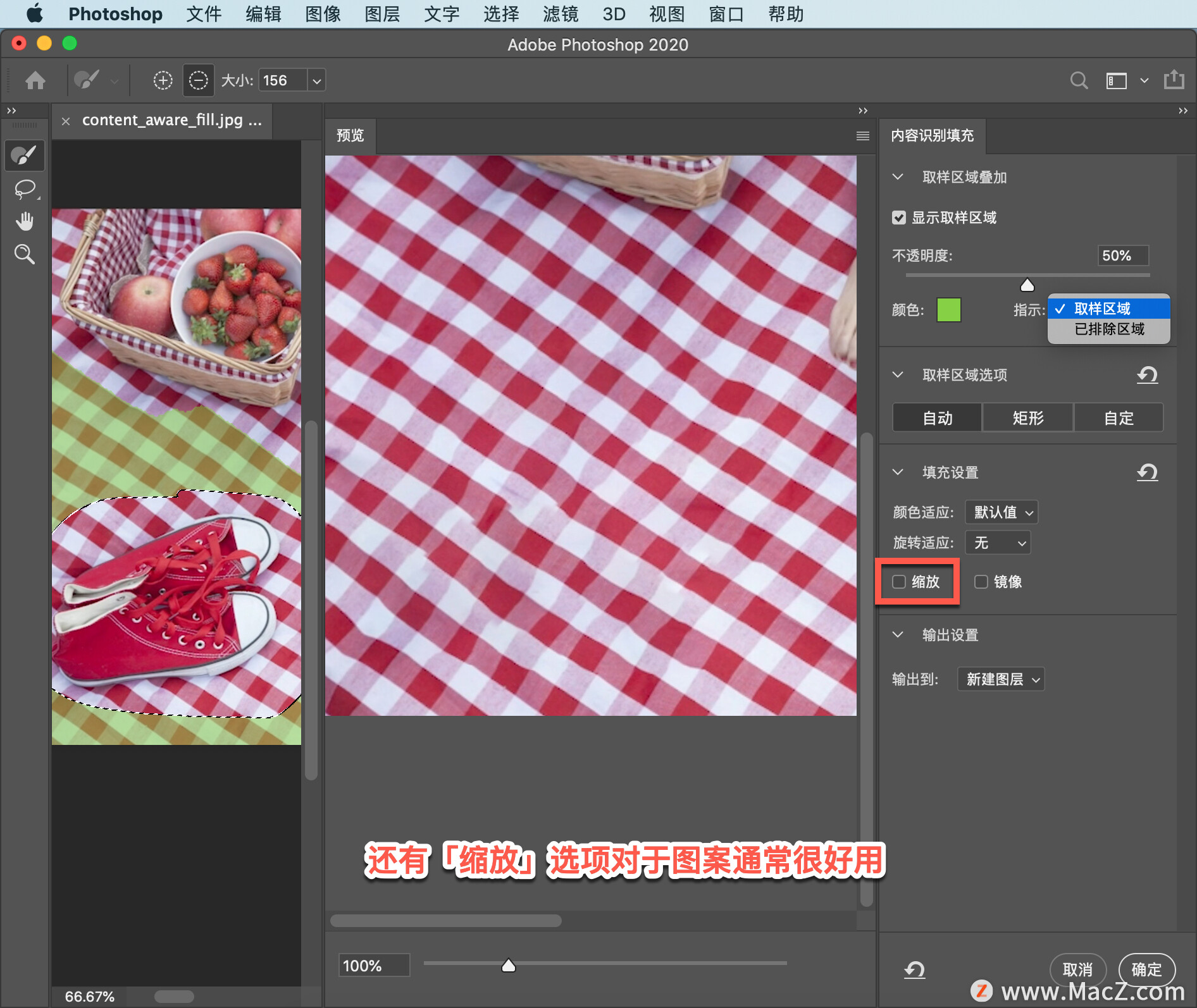Select the 矩形 sampling option

pyautogui.click(x=1028, y=418)
